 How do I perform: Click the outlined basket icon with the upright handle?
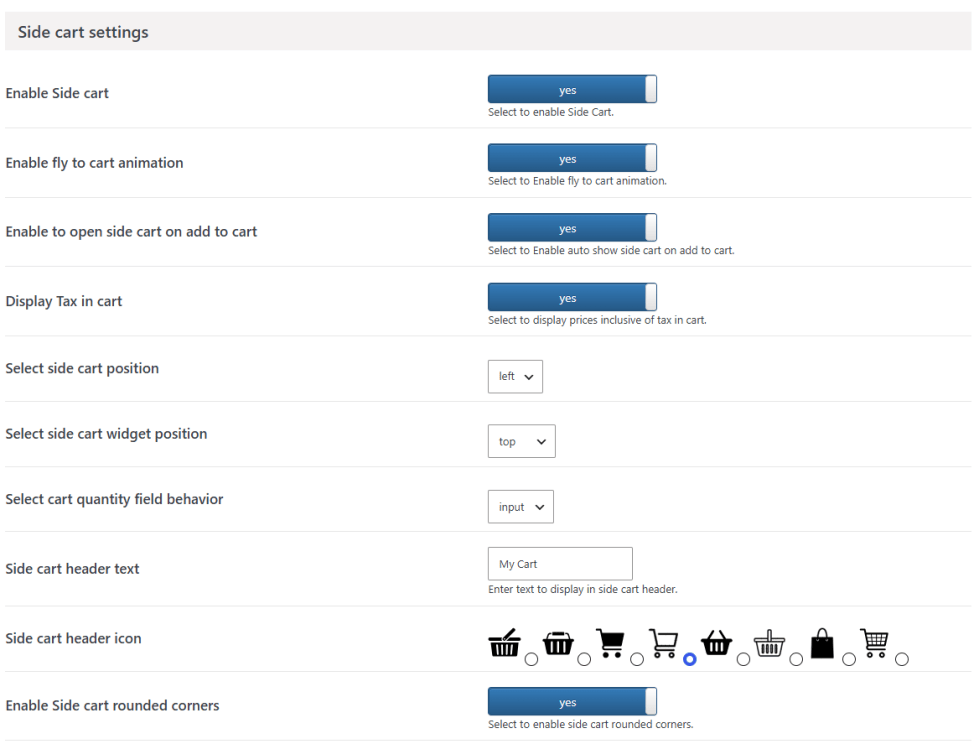[x=769, y=643]
